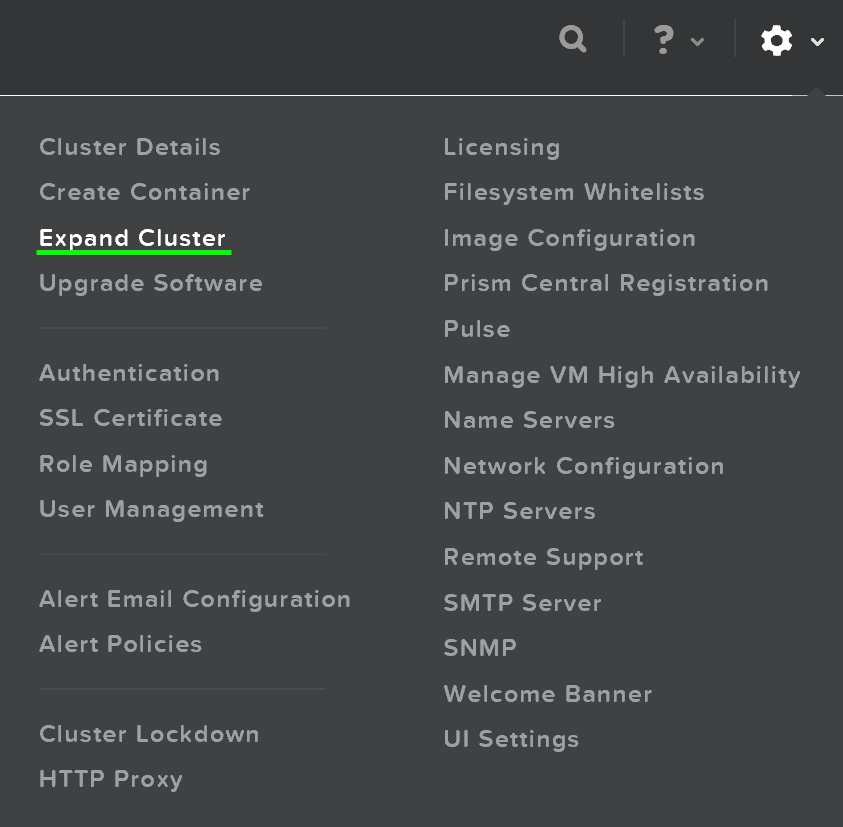Open the Authentication settings

[x=129, y=373]
